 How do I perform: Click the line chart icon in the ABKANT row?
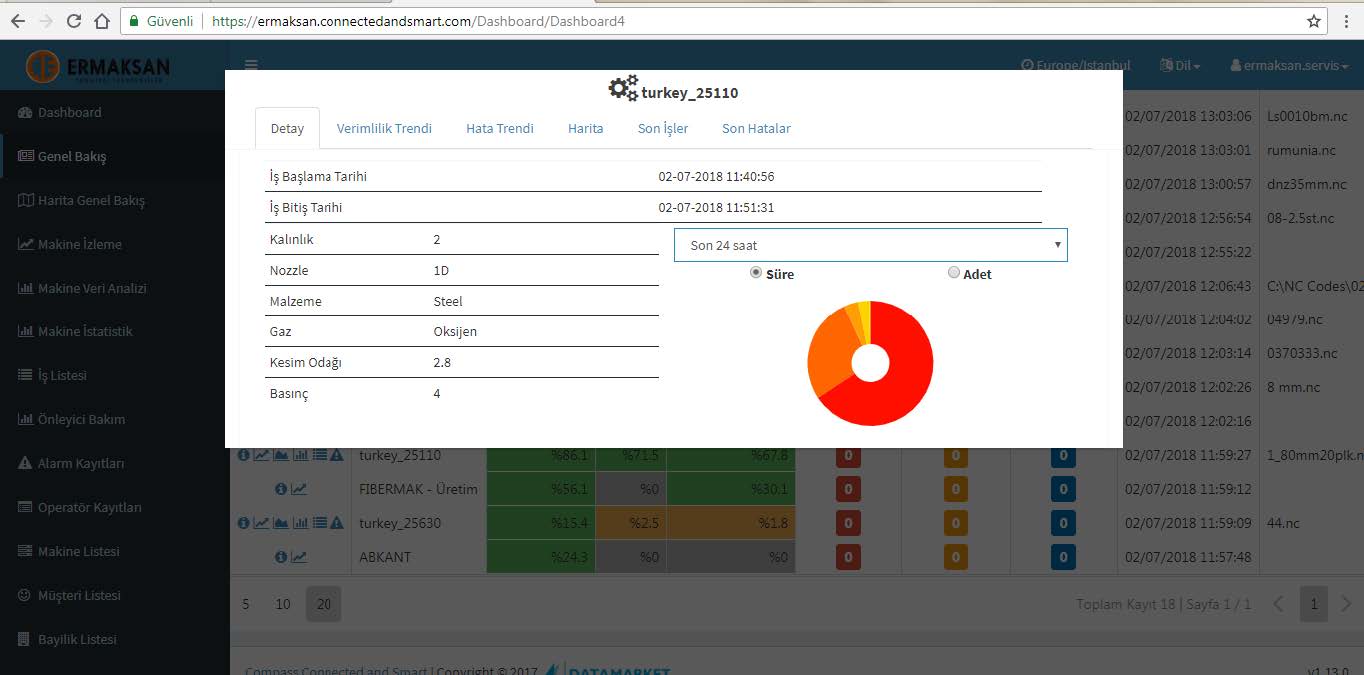pos(299,557)
